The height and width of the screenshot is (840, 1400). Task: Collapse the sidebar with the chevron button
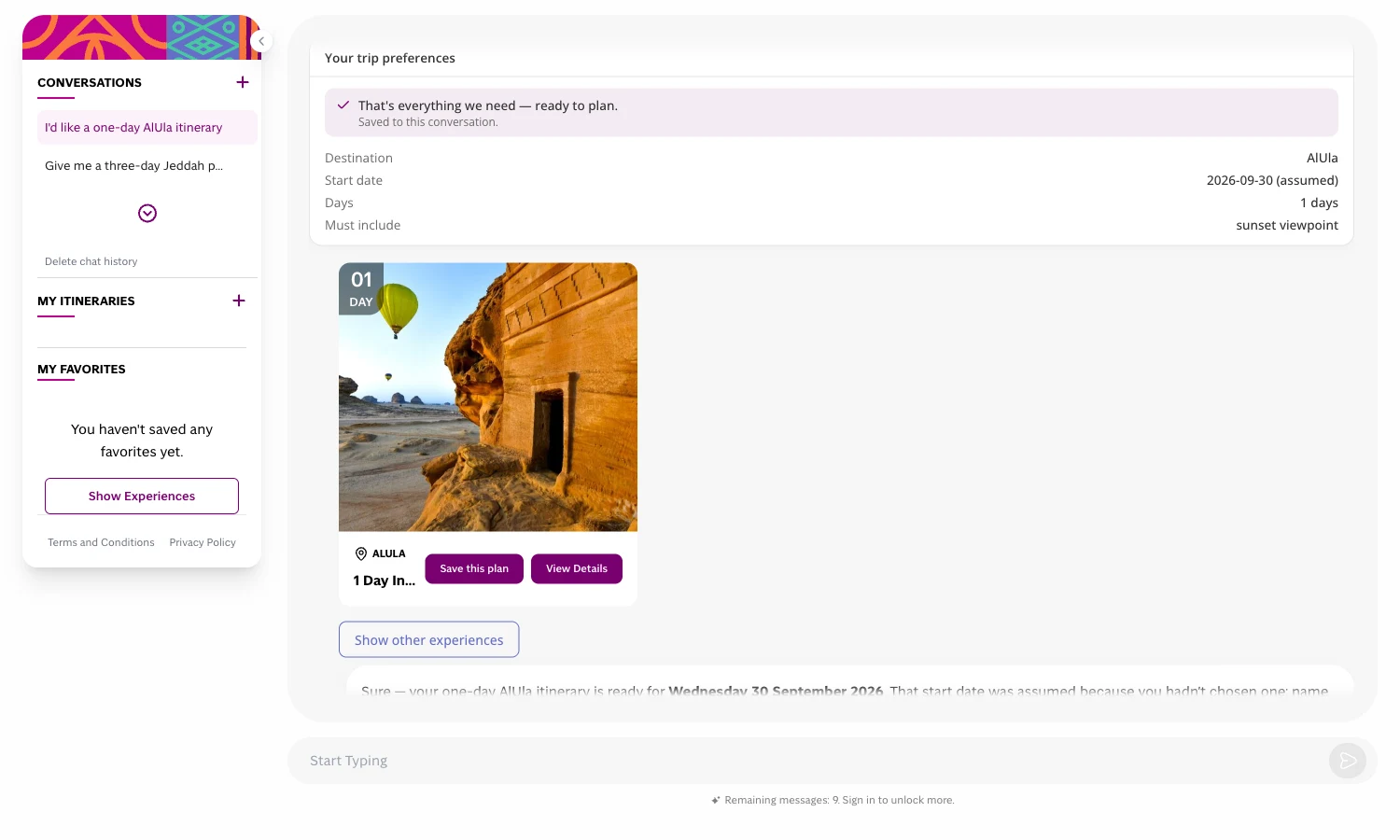pyautogui.click(x=261, y=41)
